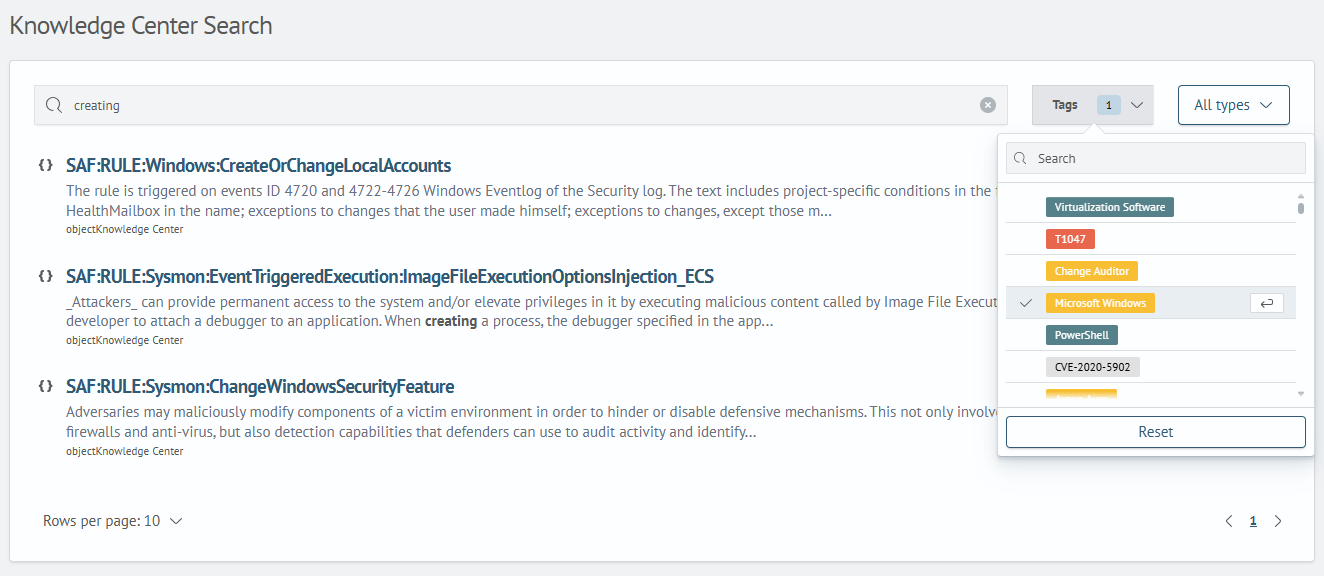
Task: Open SAF:RULE:Sysmon:EventTriggeredExecution:ImageFileExecutionOptionsInjection_ECS result
Action: [x=390, y=276]
